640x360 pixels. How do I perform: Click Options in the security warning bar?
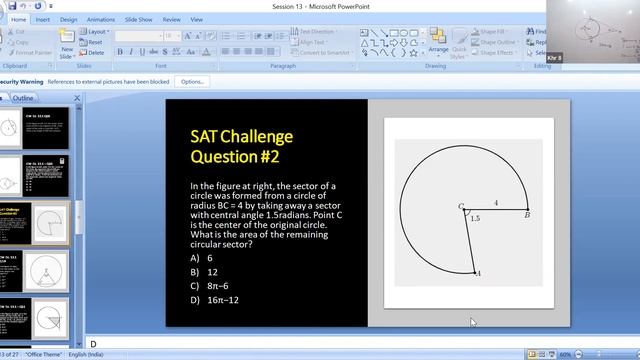192,82
